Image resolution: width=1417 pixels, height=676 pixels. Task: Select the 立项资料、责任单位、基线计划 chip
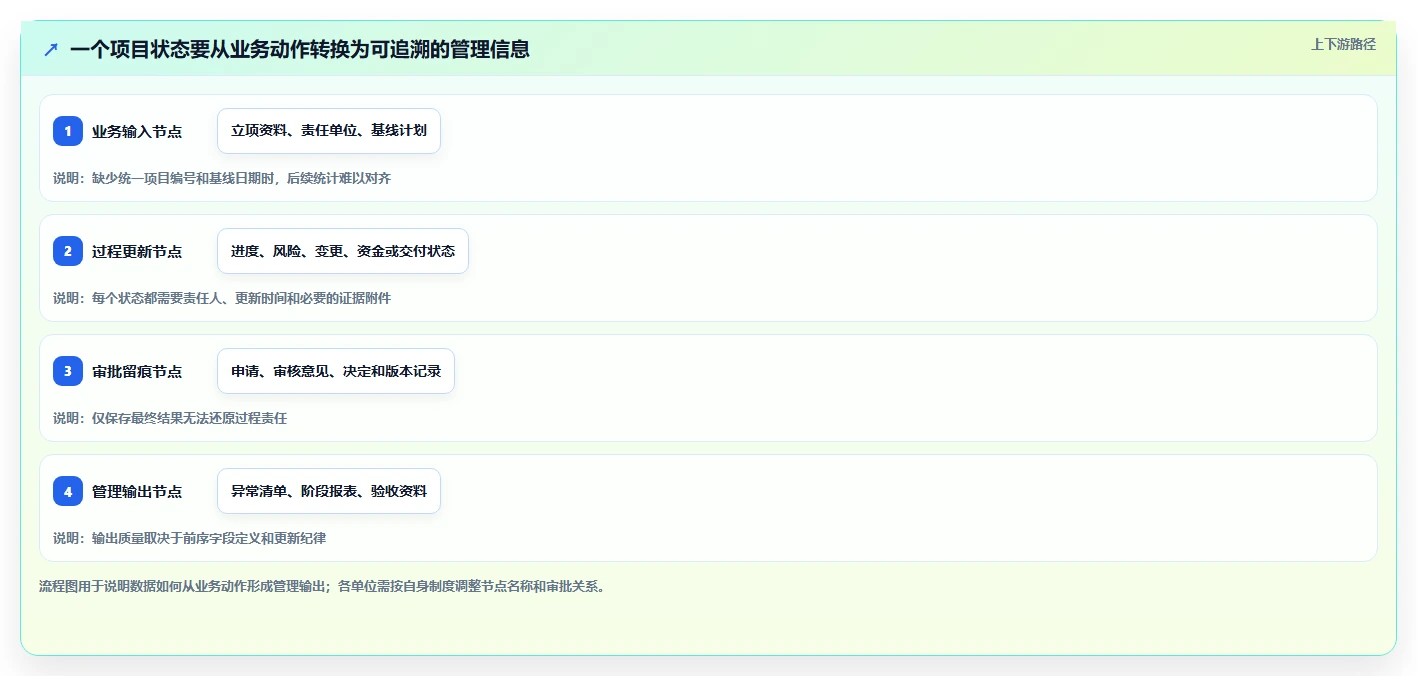coord(329,131)
